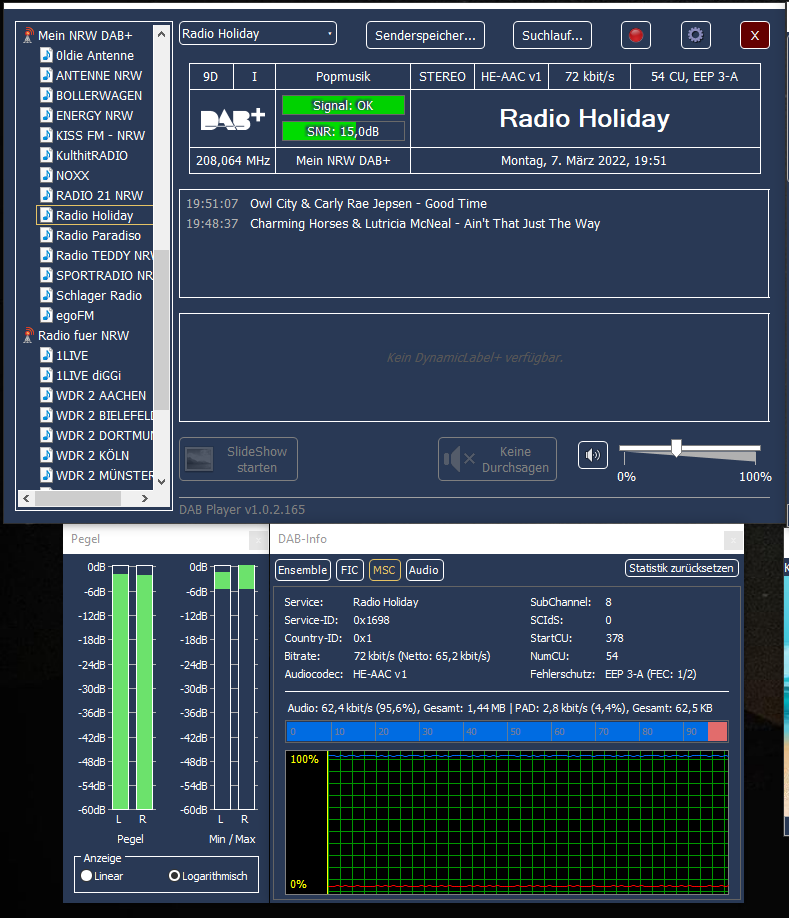Viewport: 789px width, 918px height.
Task: Click the music note icon beside ENERGY NRW
Action: click(x=47, y=116)
